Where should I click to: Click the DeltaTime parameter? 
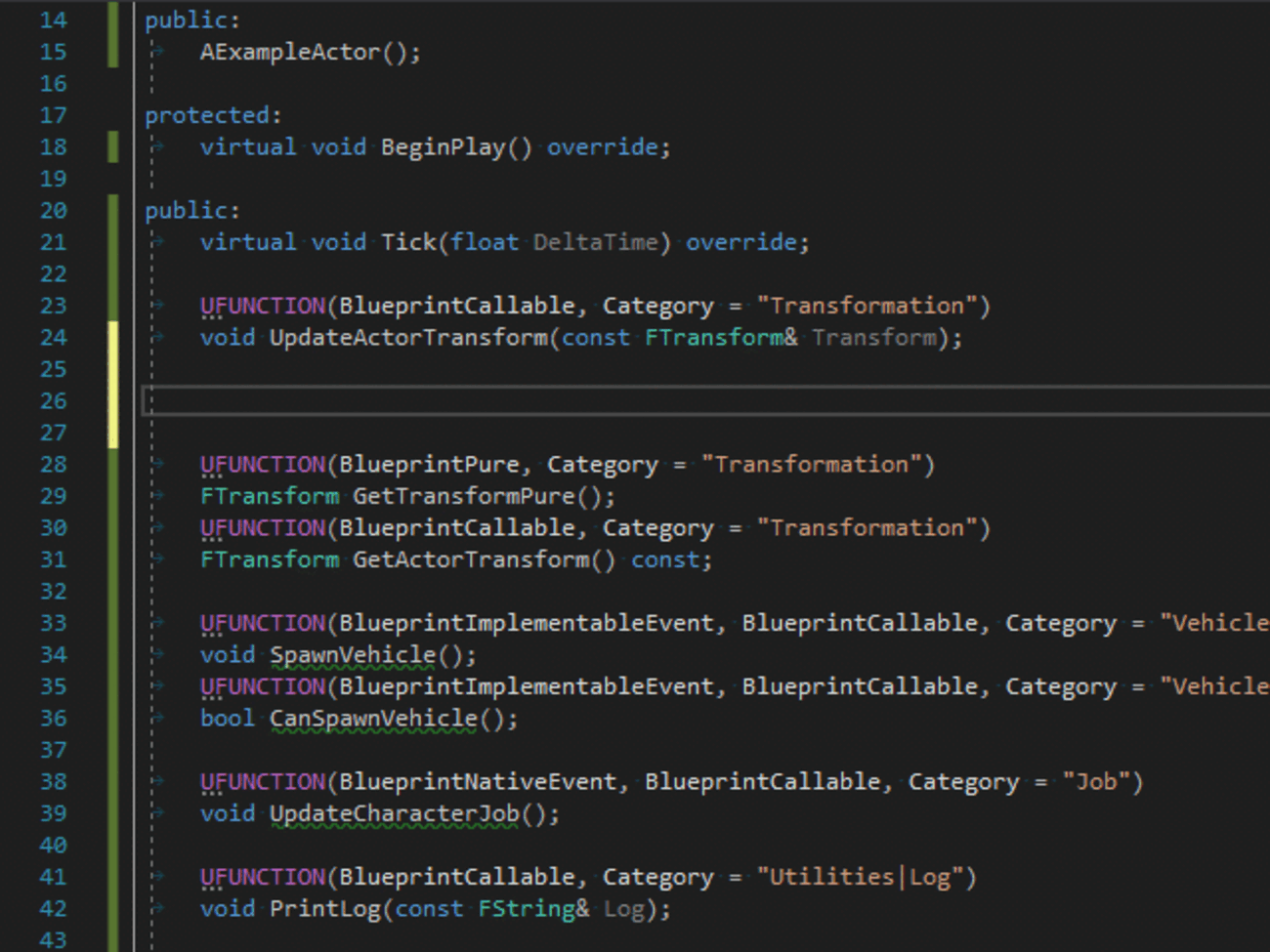click(595, 242)
